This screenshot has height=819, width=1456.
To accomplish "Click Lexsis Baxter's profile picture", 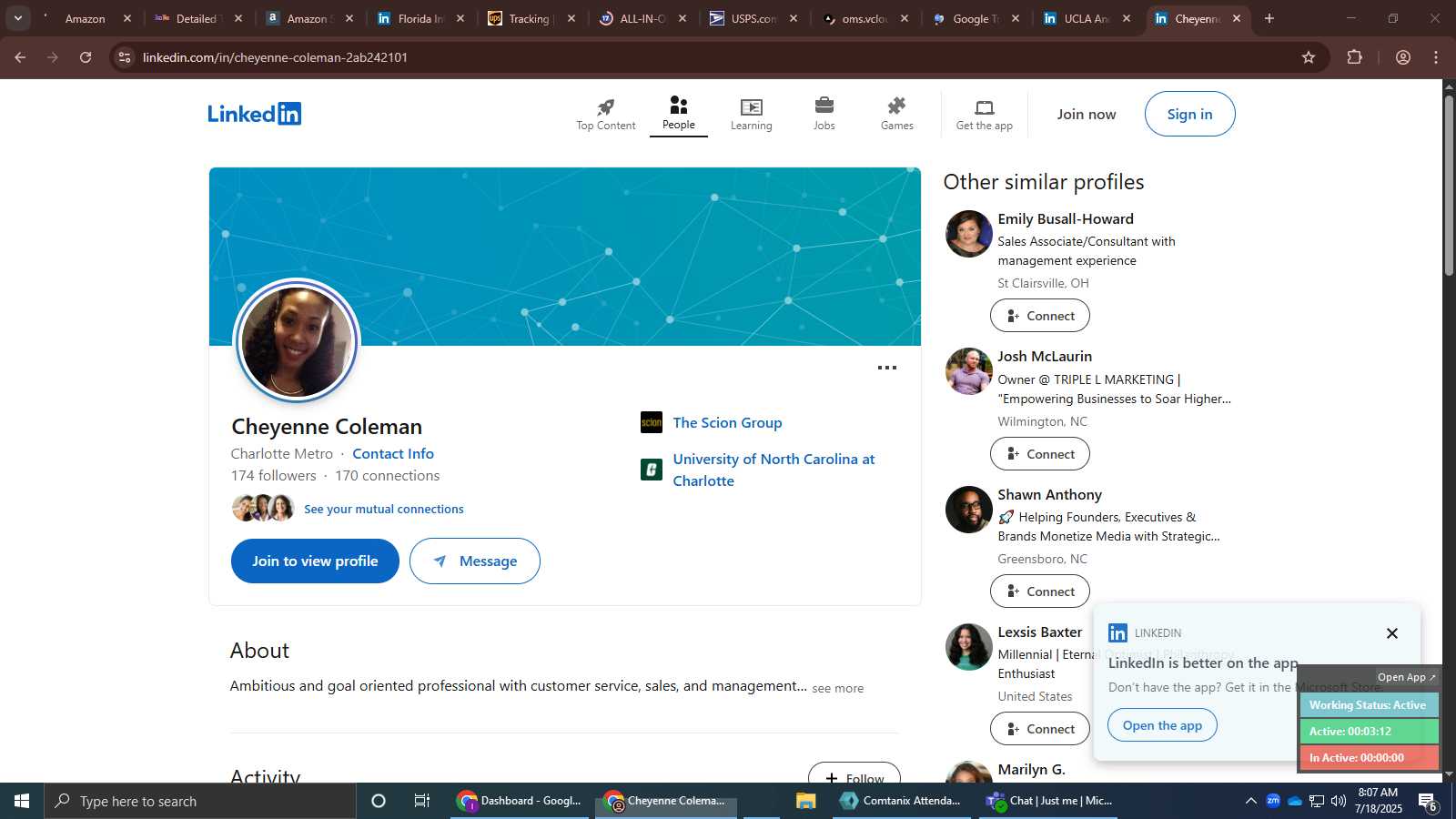I will (x=968, y=647).
